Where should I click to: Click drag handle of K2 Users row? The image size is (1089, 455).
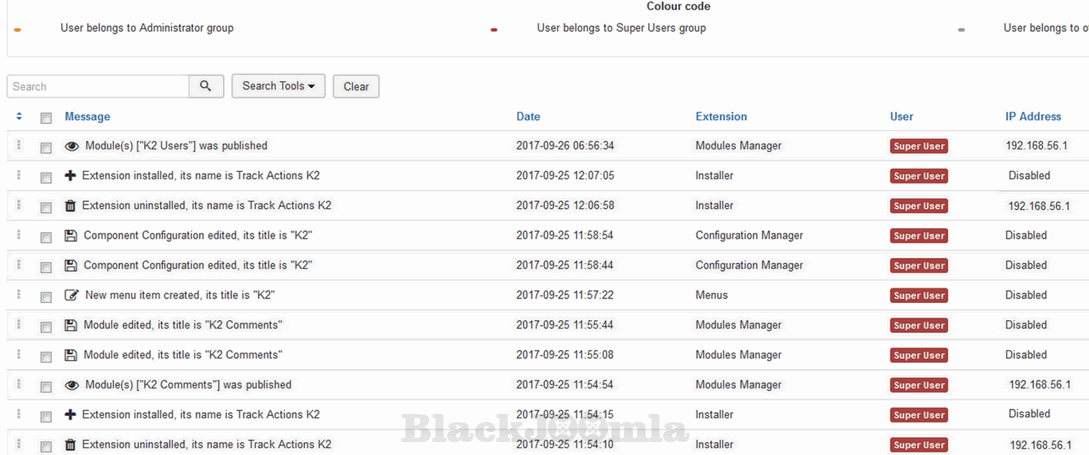[18, 146]
